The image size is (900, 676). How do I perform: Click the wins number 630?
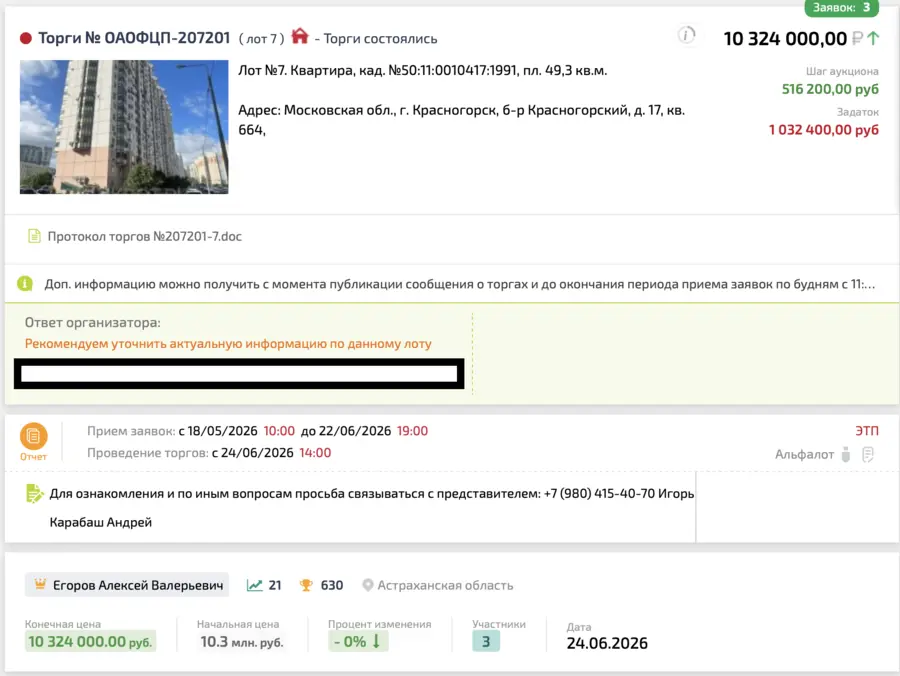[x=332, y=585]
